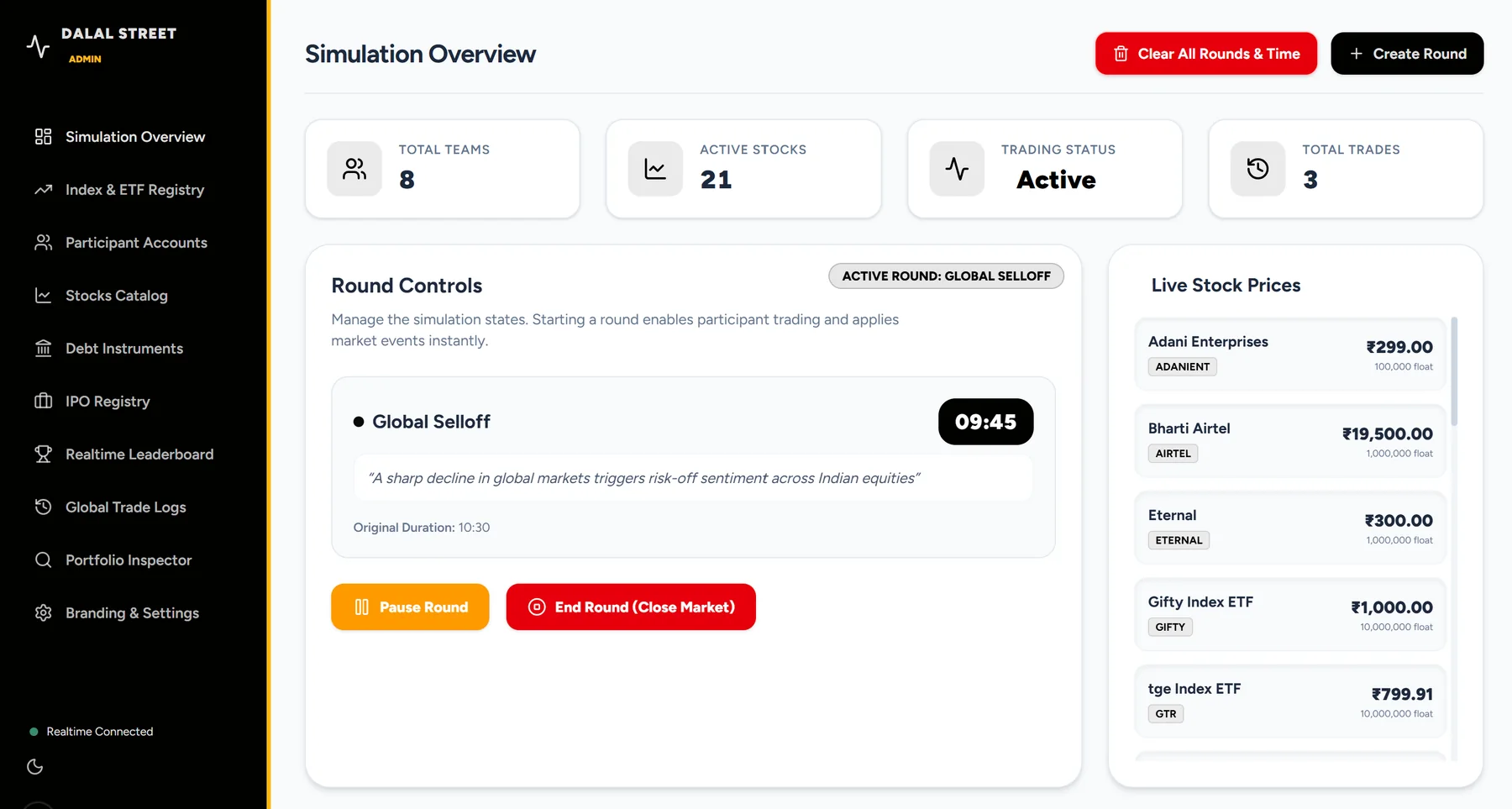
Task: Select the Eternal stock card
Action: point(1290,528)
